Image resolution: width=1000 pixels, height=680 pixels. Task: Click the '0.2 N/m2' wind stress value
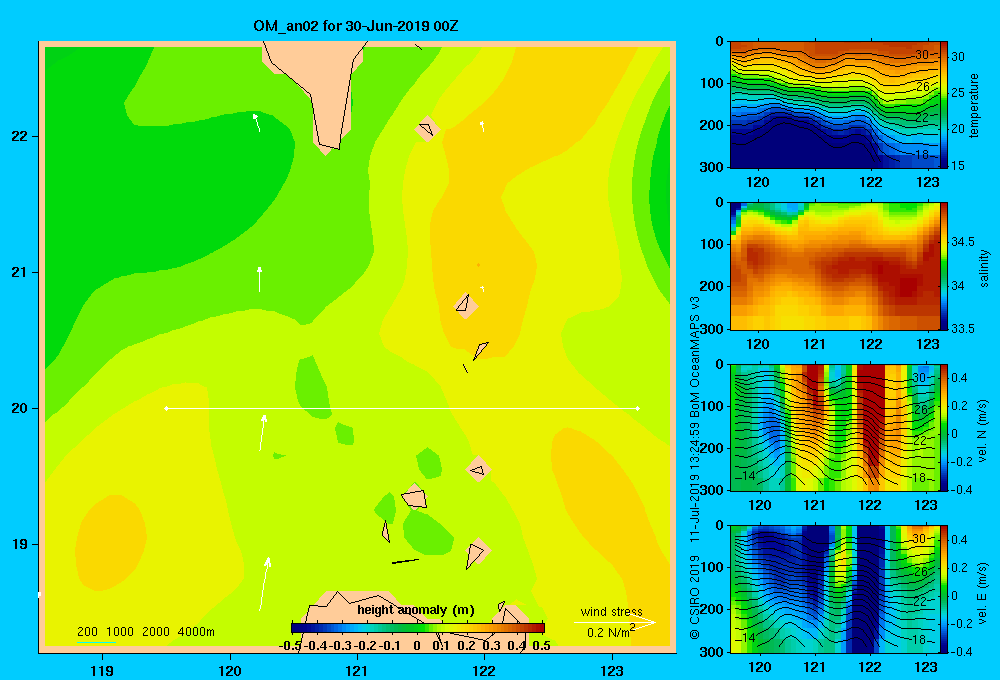[611, 632]
